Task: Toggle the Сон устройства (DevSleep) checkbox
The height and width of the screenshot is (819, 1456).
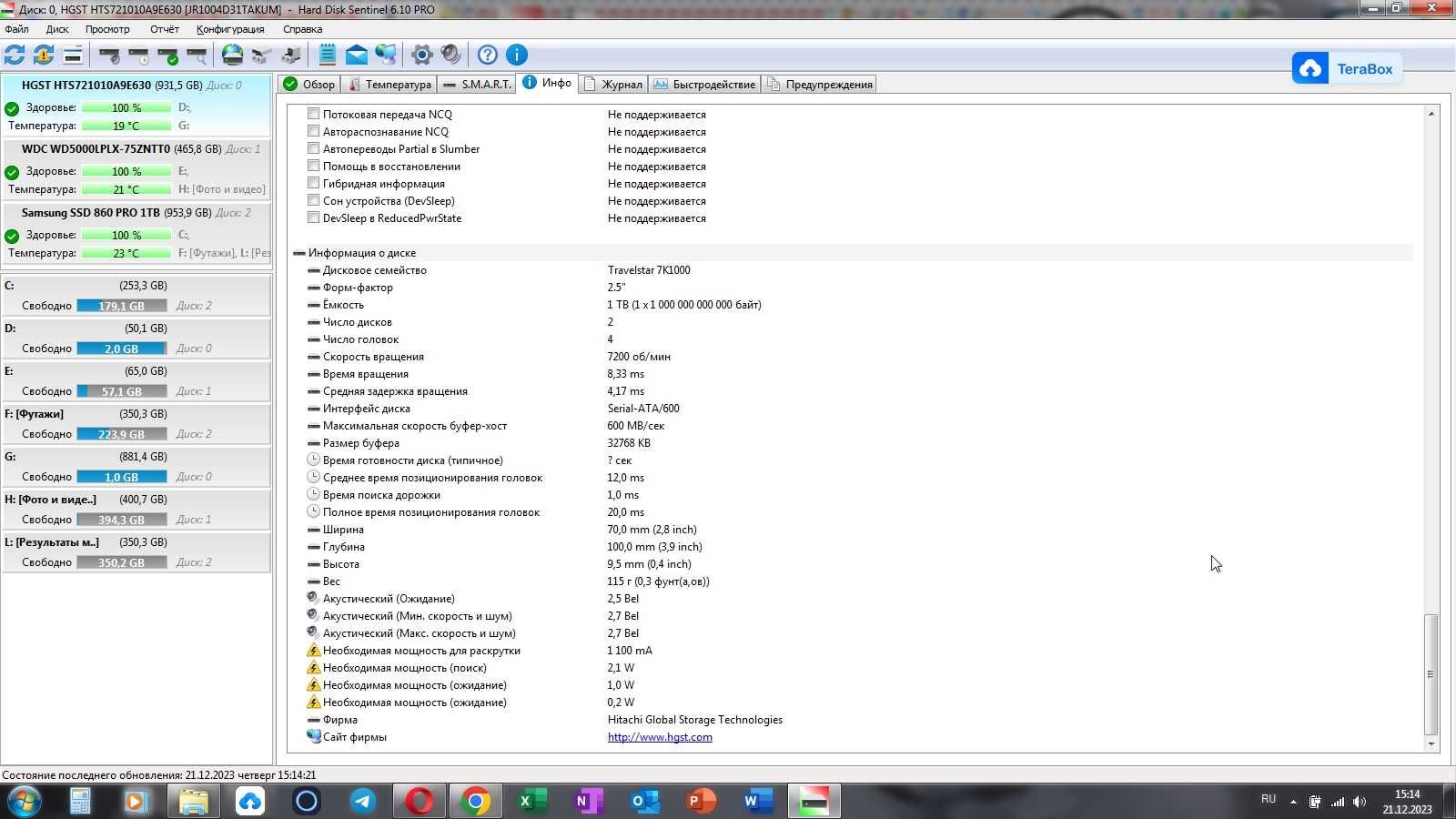Action: pyautogui.click(x=313, y=200)
